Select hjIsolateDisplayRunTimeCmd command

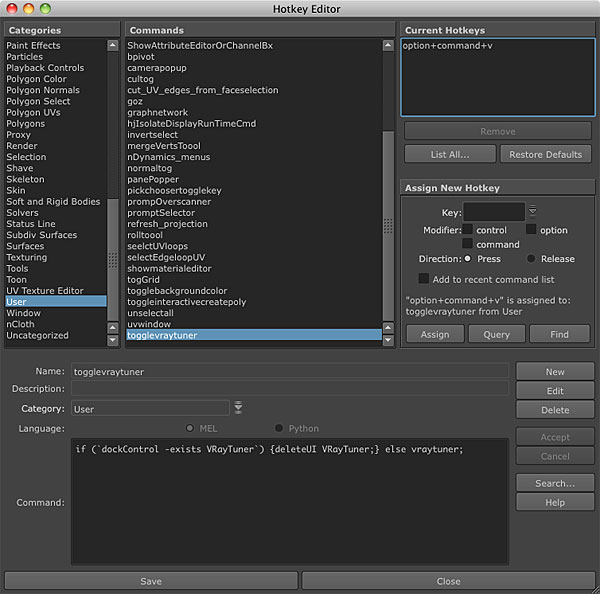click(254, 124)
